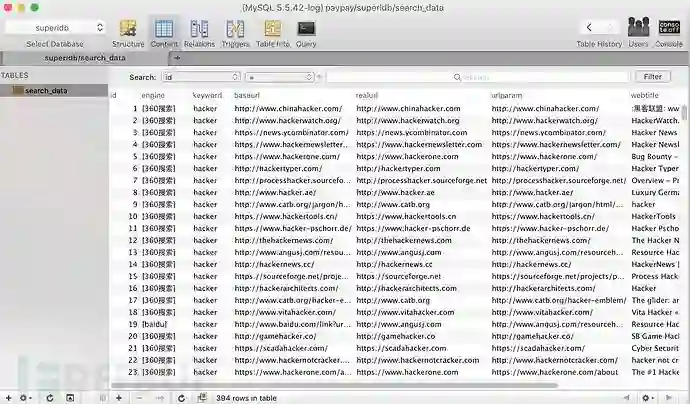This screenshot has height=404, width=690.
Task: Sort by the id column header
Action: [x=114, y=95]
